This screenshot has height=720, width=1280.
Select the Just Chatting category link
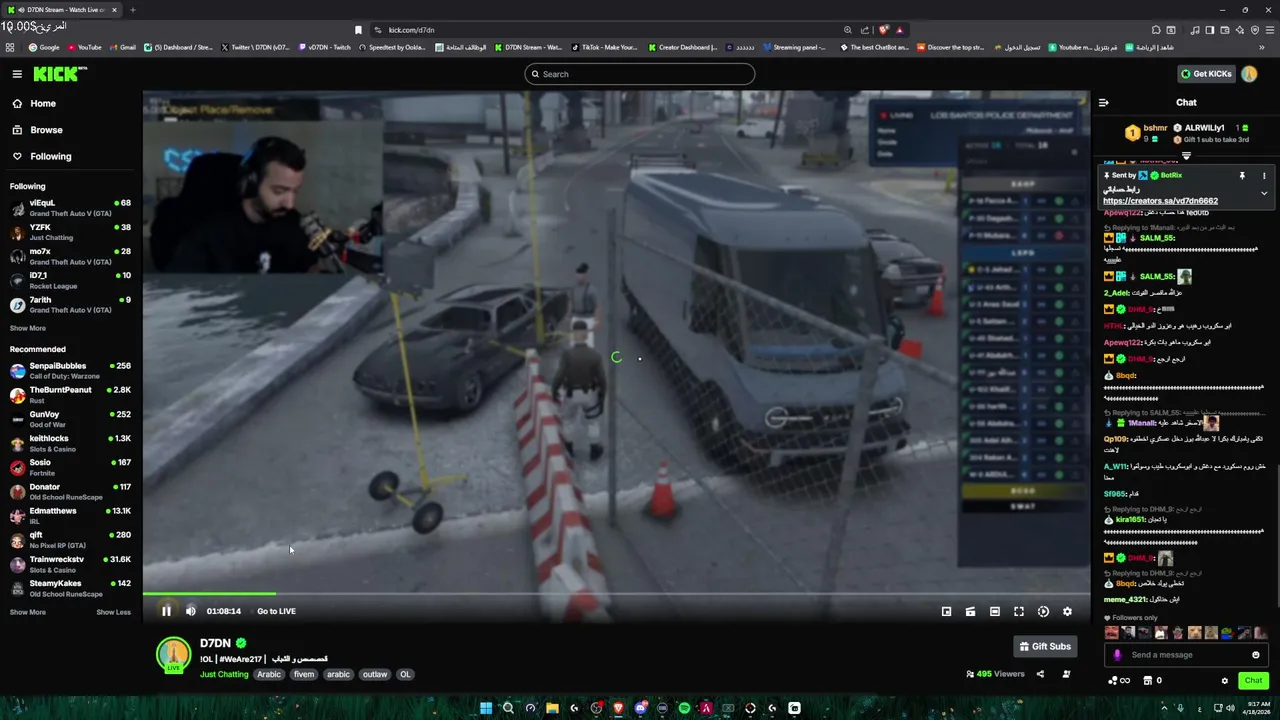(x=224, y=674)
